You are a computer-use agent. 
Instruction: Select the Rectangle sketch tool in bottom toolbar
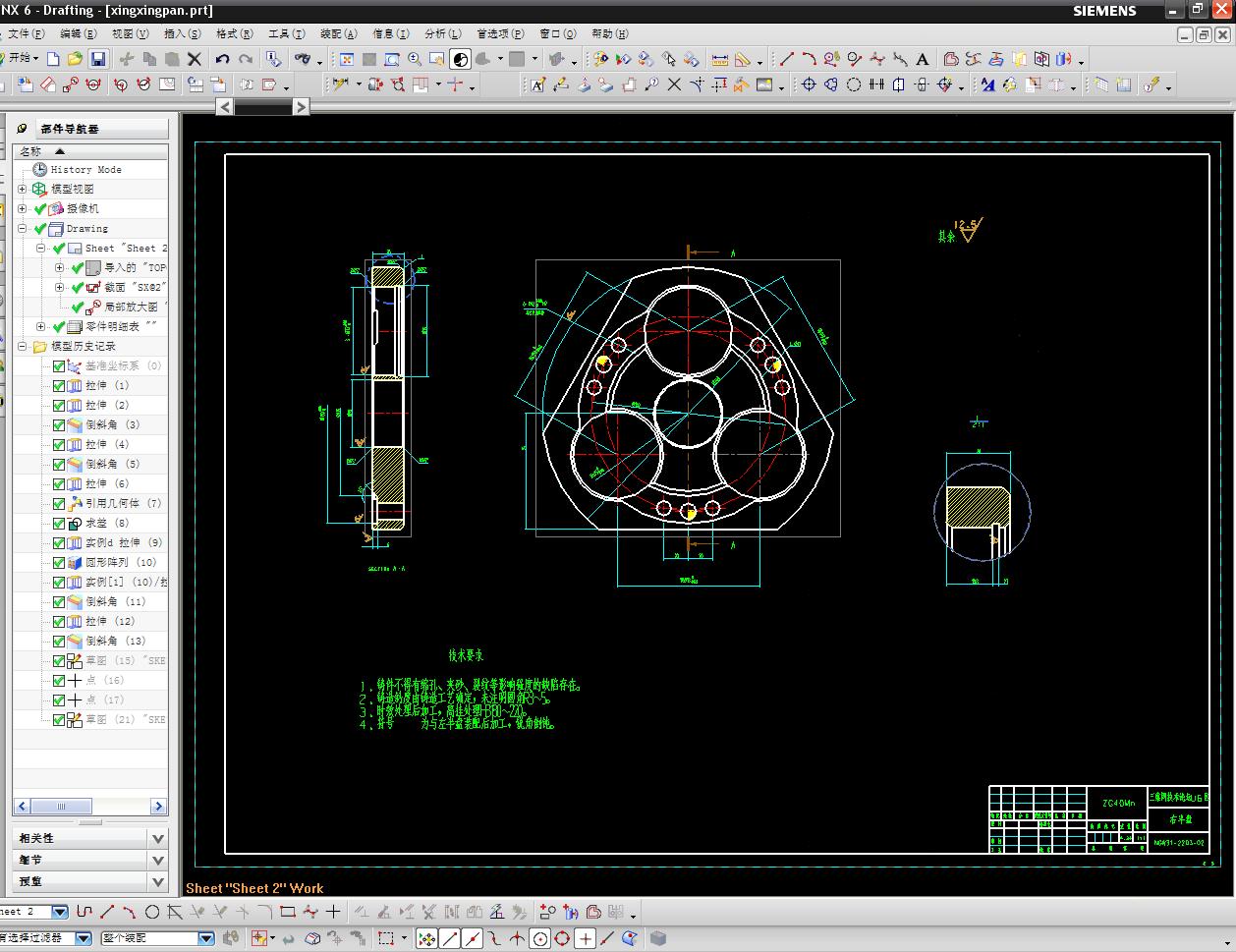point(288,912)
